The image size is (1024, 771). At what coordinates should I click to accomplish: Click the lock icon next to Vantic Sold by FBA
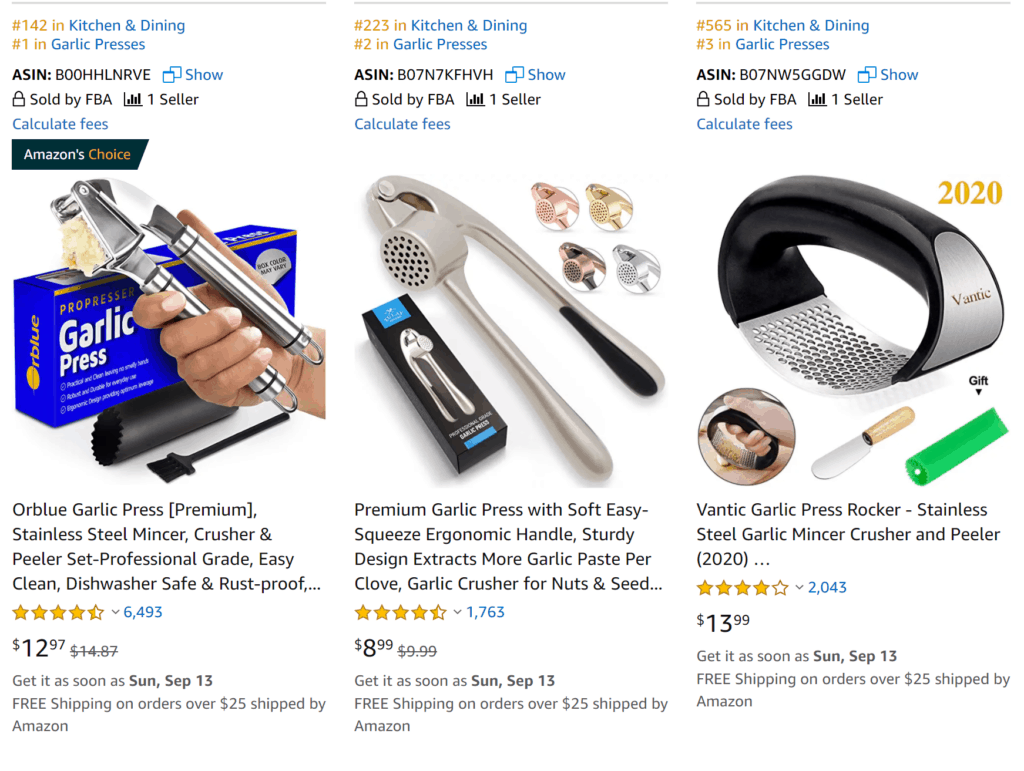click(x=703, y=99)
